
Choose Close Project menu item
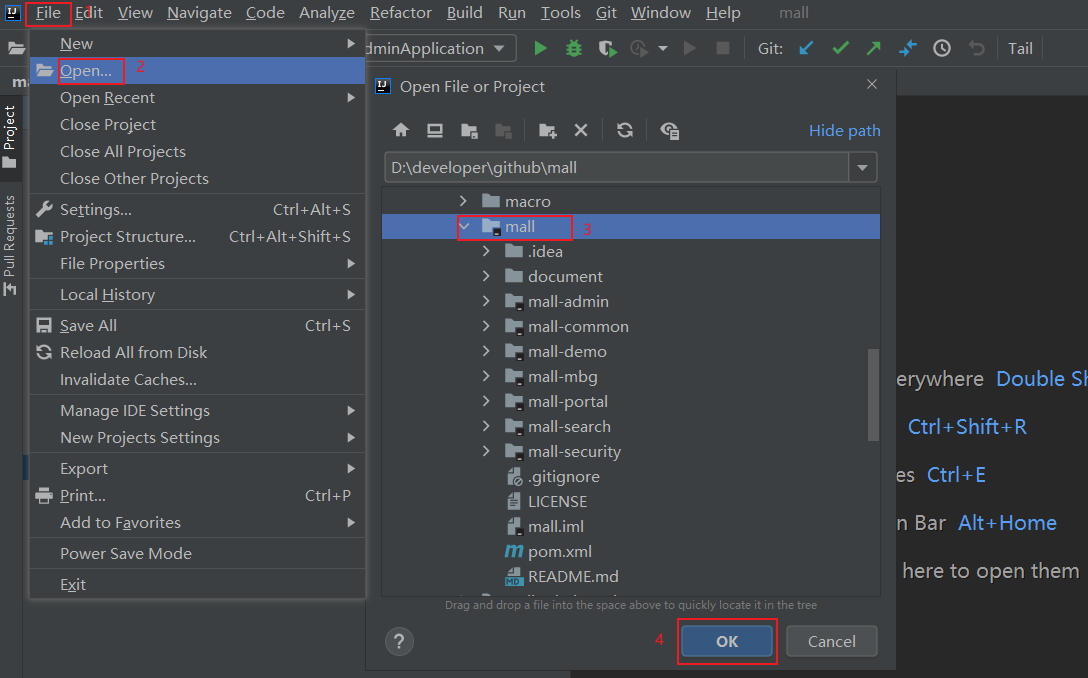tap(198, 125)
